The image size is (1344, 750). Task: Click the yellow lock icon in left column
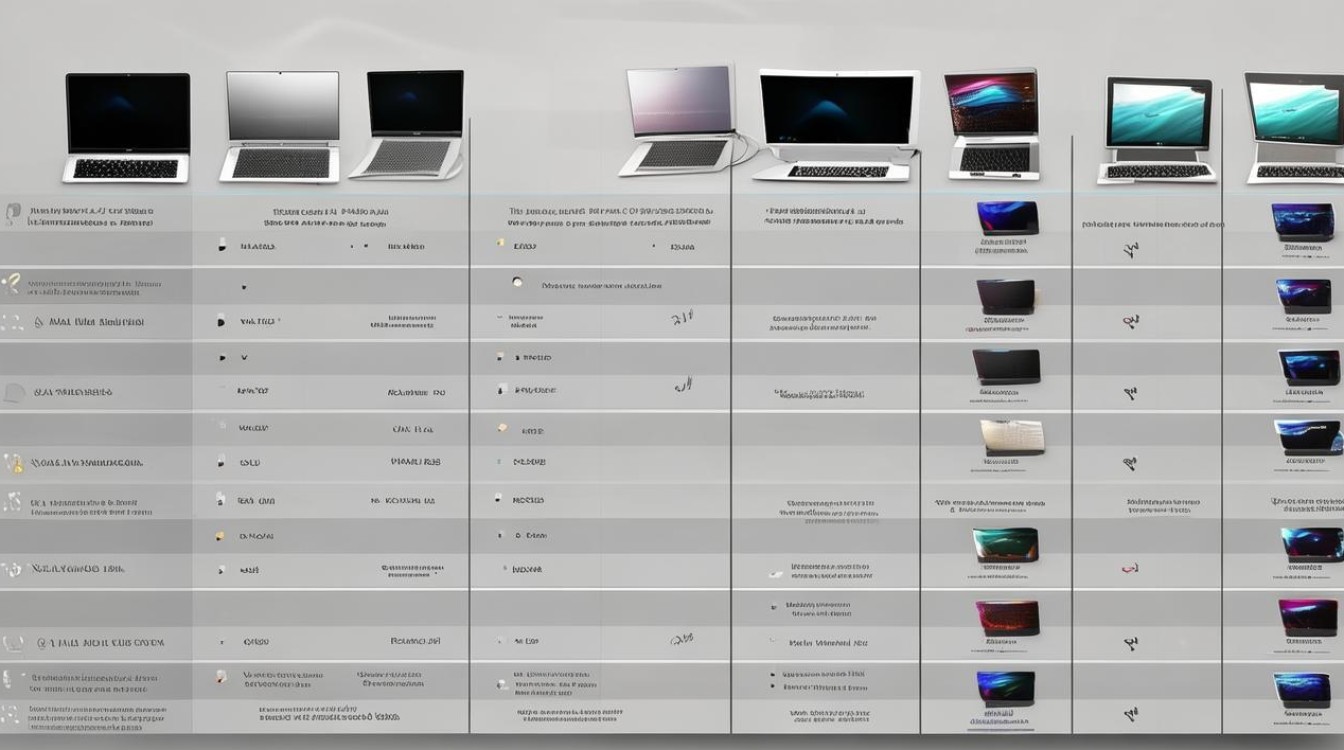coord(13,463)
